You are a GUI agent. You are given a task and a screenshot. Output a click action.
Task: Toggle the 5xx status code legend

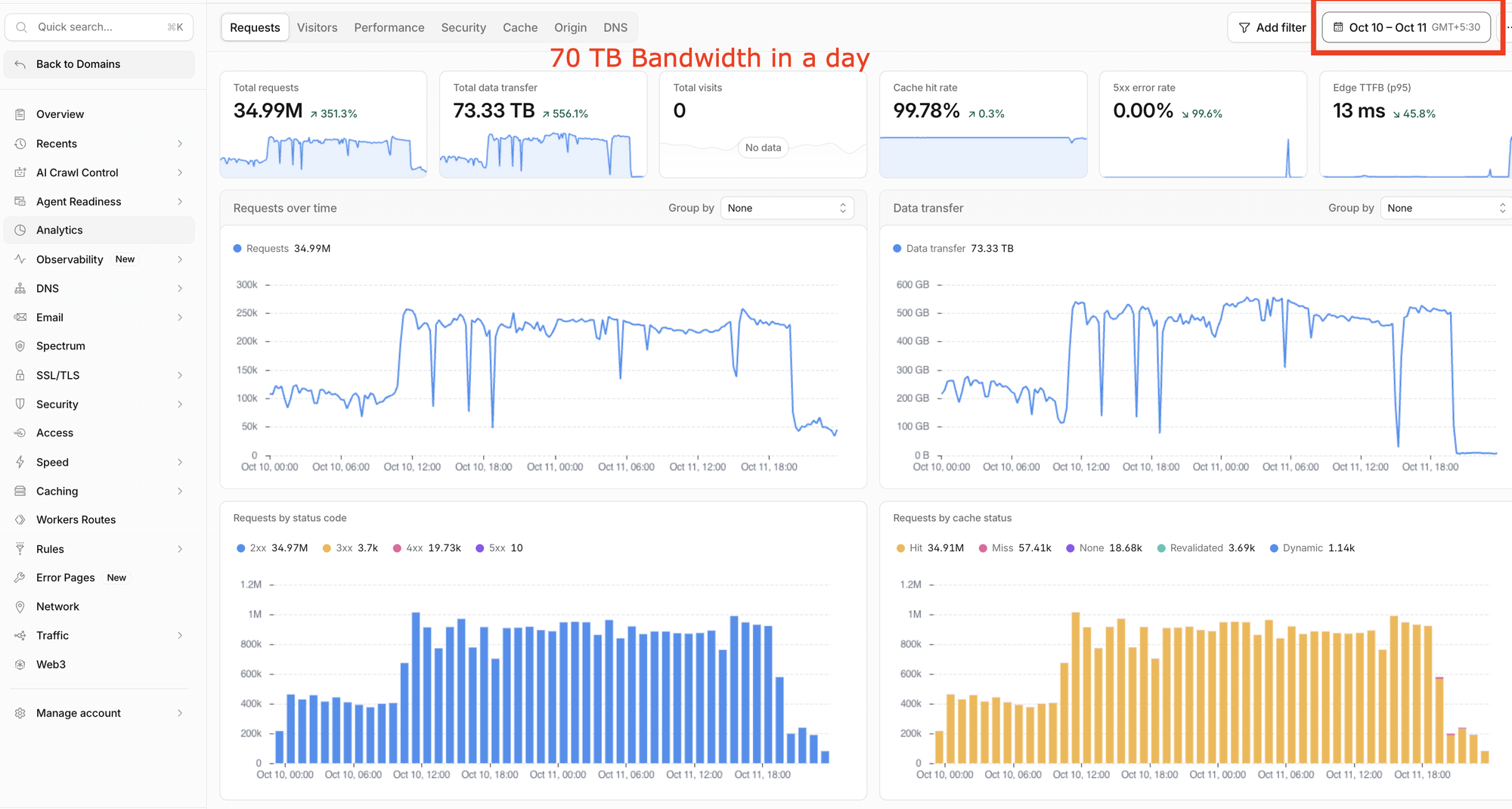499,548
